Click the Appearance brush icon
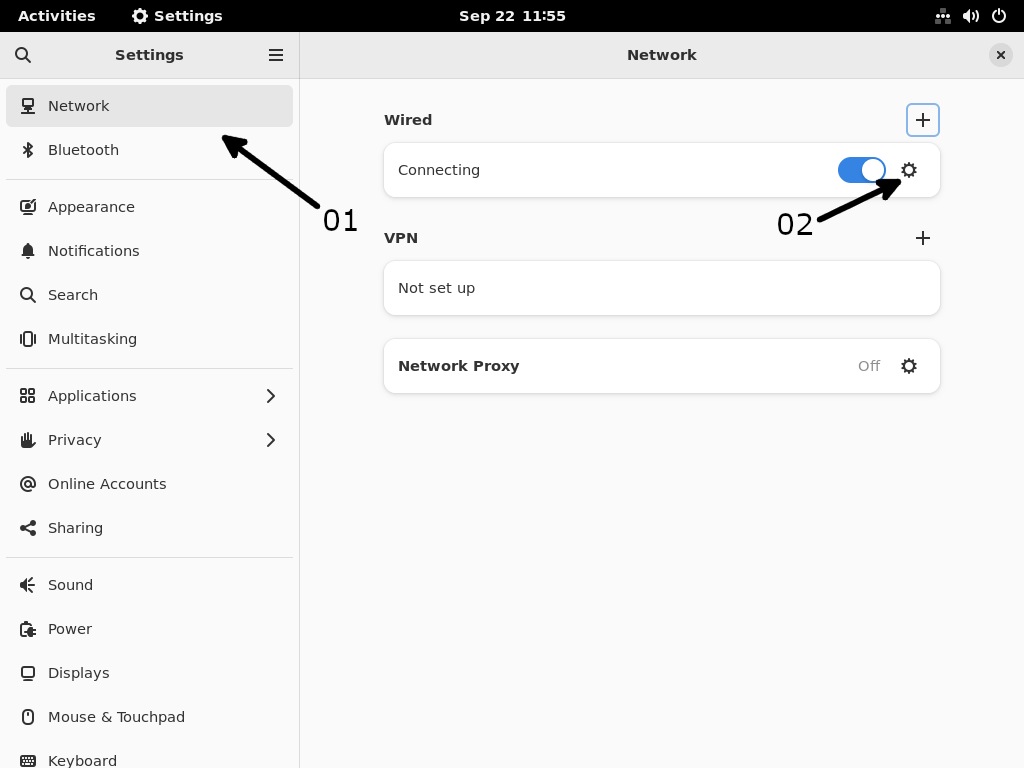The width and height of the screenshot is (1024, 768). (28, 206)
